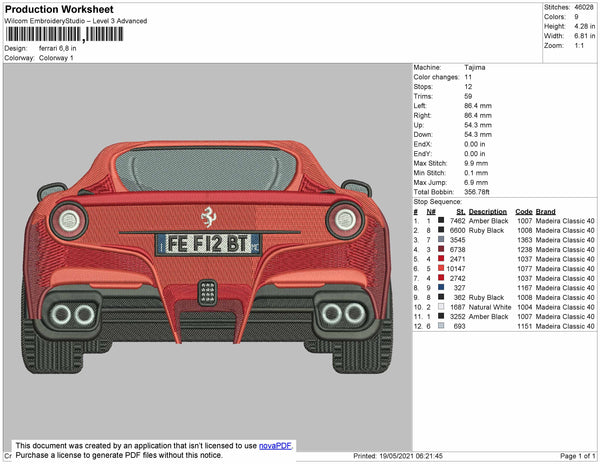Click 'Wilcom EmbroideryStudio – Level 3 Advanced' text
Viewport: 600px width, 464px height.
pyautogui.click(x=76, y=21)
